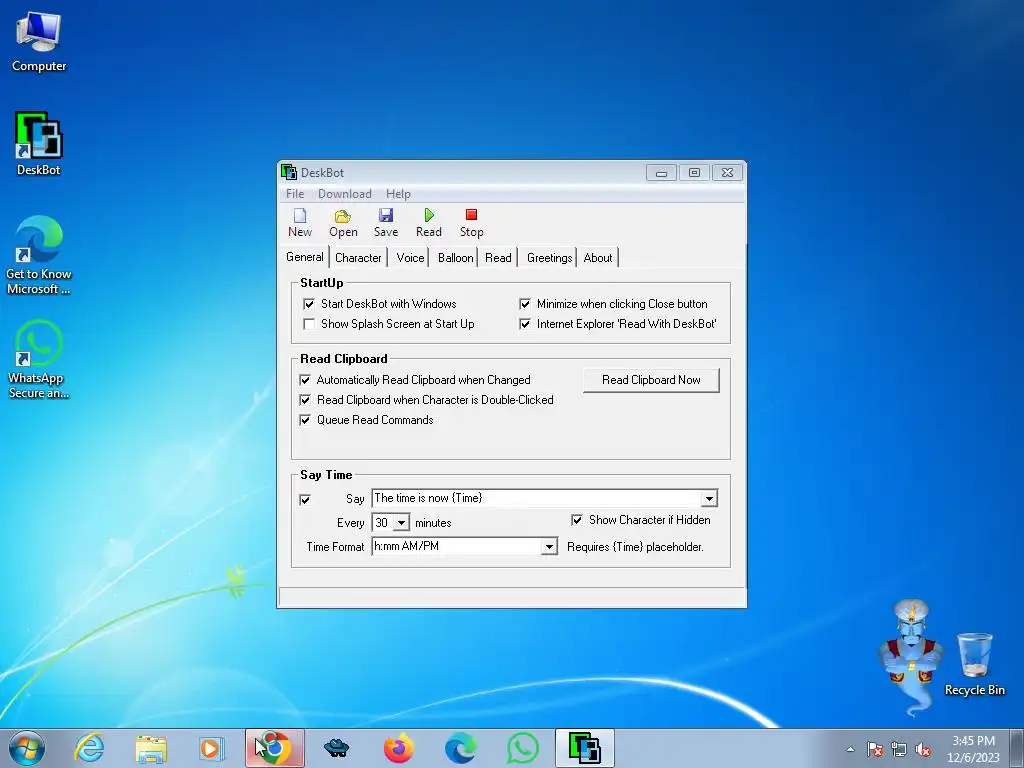Viewport: 1024px width, 768px height.
Task: Open the Computer desktop icon
Action: pos(39,41)
